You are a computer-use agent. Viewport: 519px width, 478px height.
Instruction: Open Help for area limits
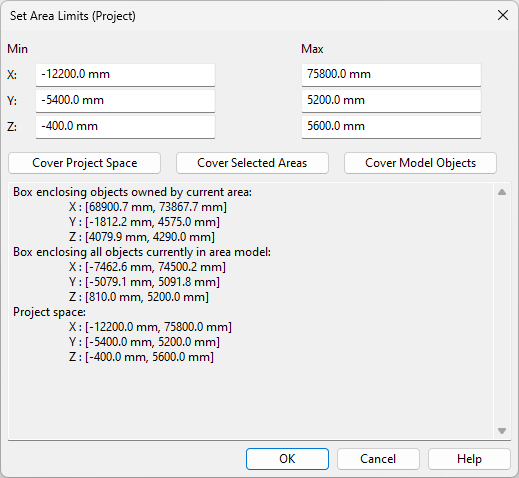pyautogui.click(x=469, y=459)
